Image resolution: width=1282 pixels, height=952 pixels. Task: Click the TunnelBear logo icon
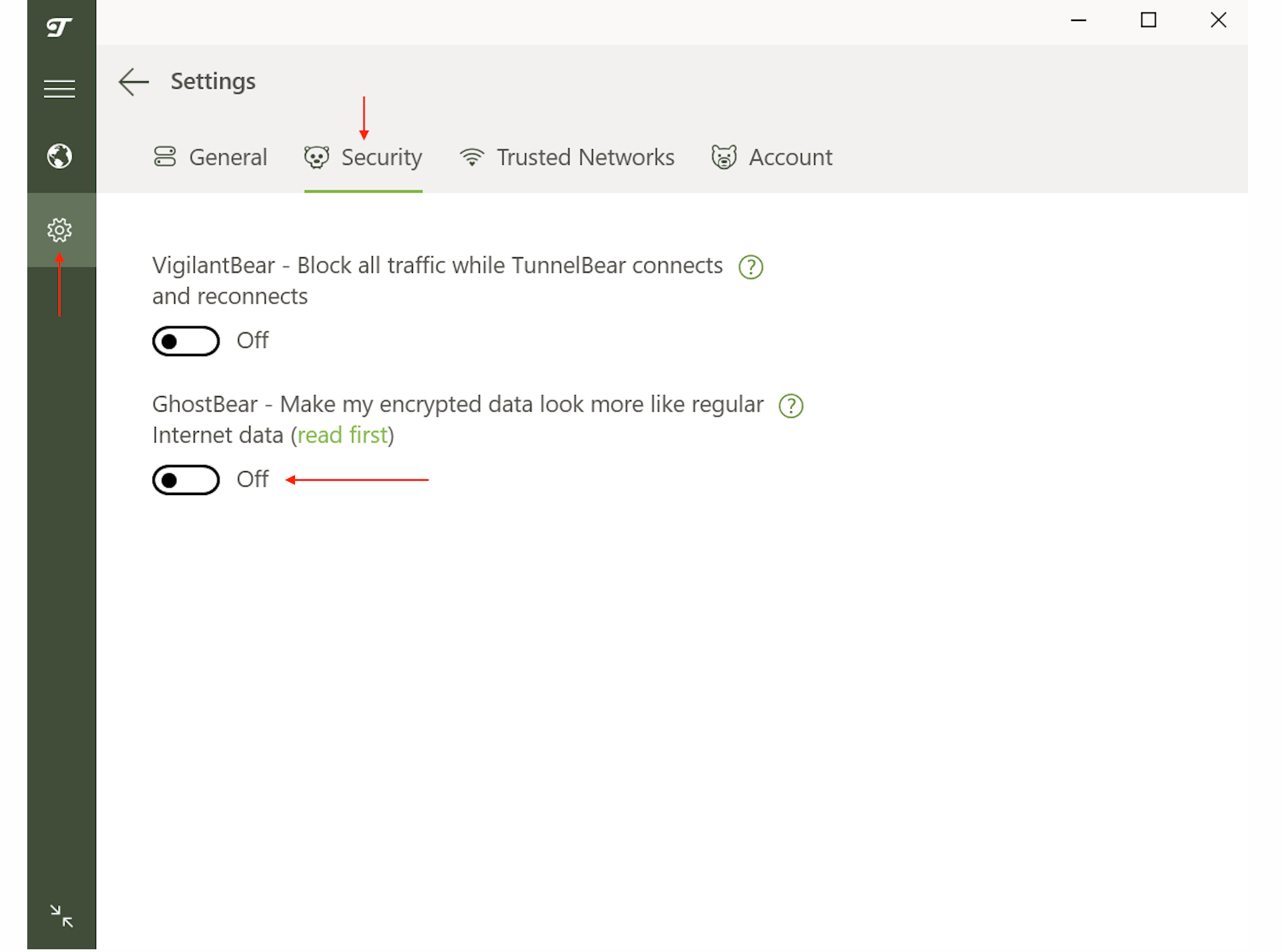[x=59, y=27]
